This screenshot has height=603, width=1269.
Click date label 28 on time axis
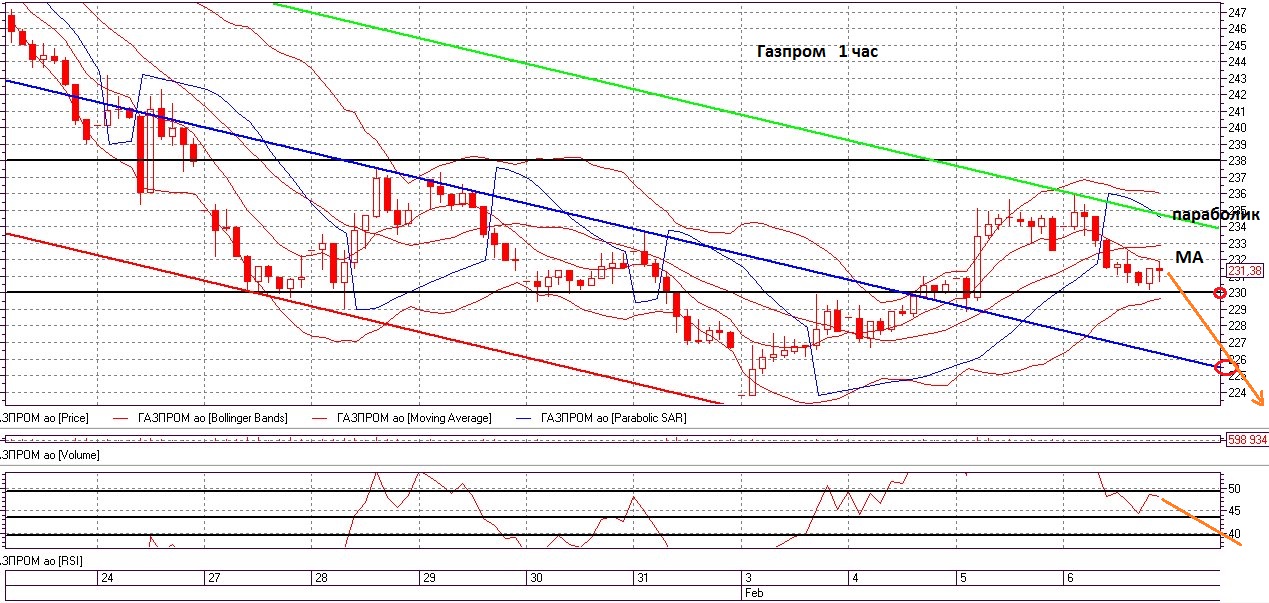tap(321, 578)
